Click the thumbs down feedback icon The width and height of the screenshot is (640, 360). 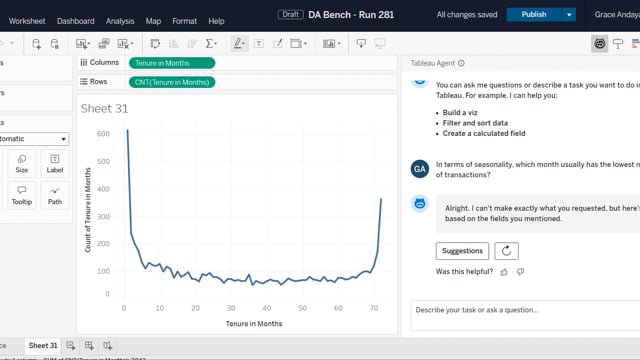click(520, 272)
